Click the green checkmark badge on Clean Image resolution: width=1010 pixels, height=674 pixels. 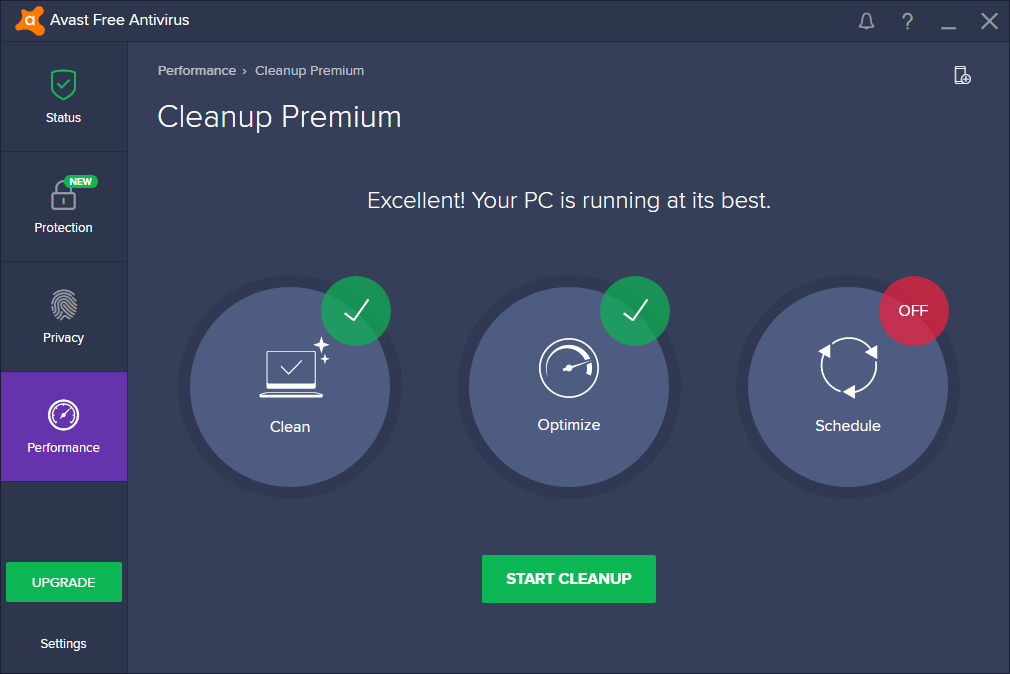356,311
